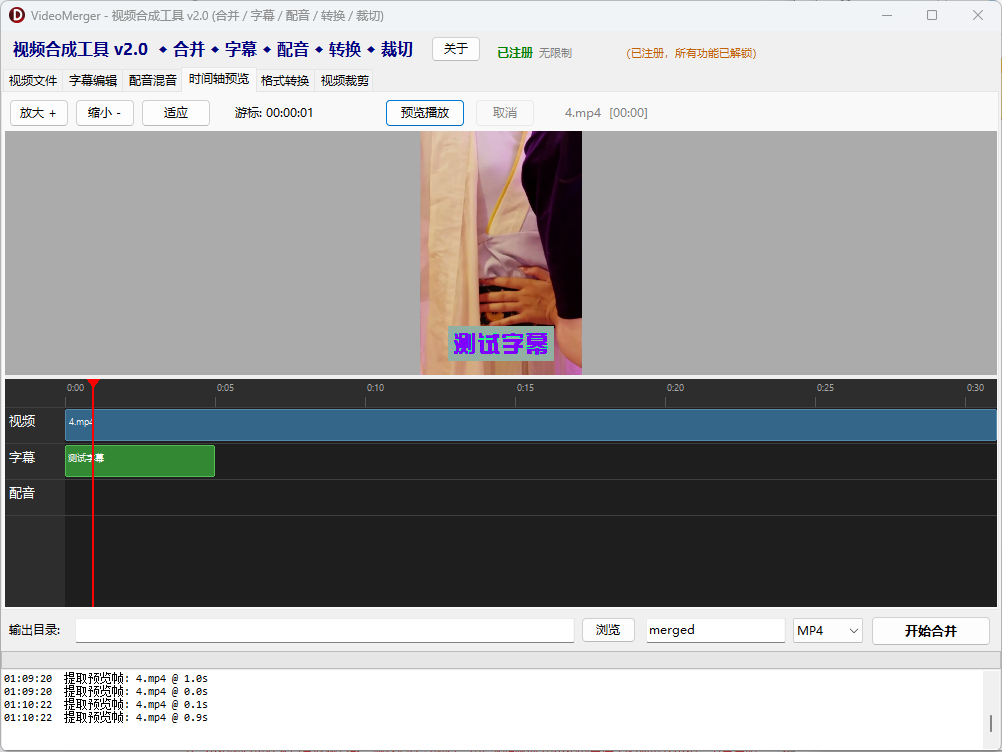Screen dimensions: 1002x752
Task: Zoom out timeline with 缩小 - button
Action: (x=105, y=113)
